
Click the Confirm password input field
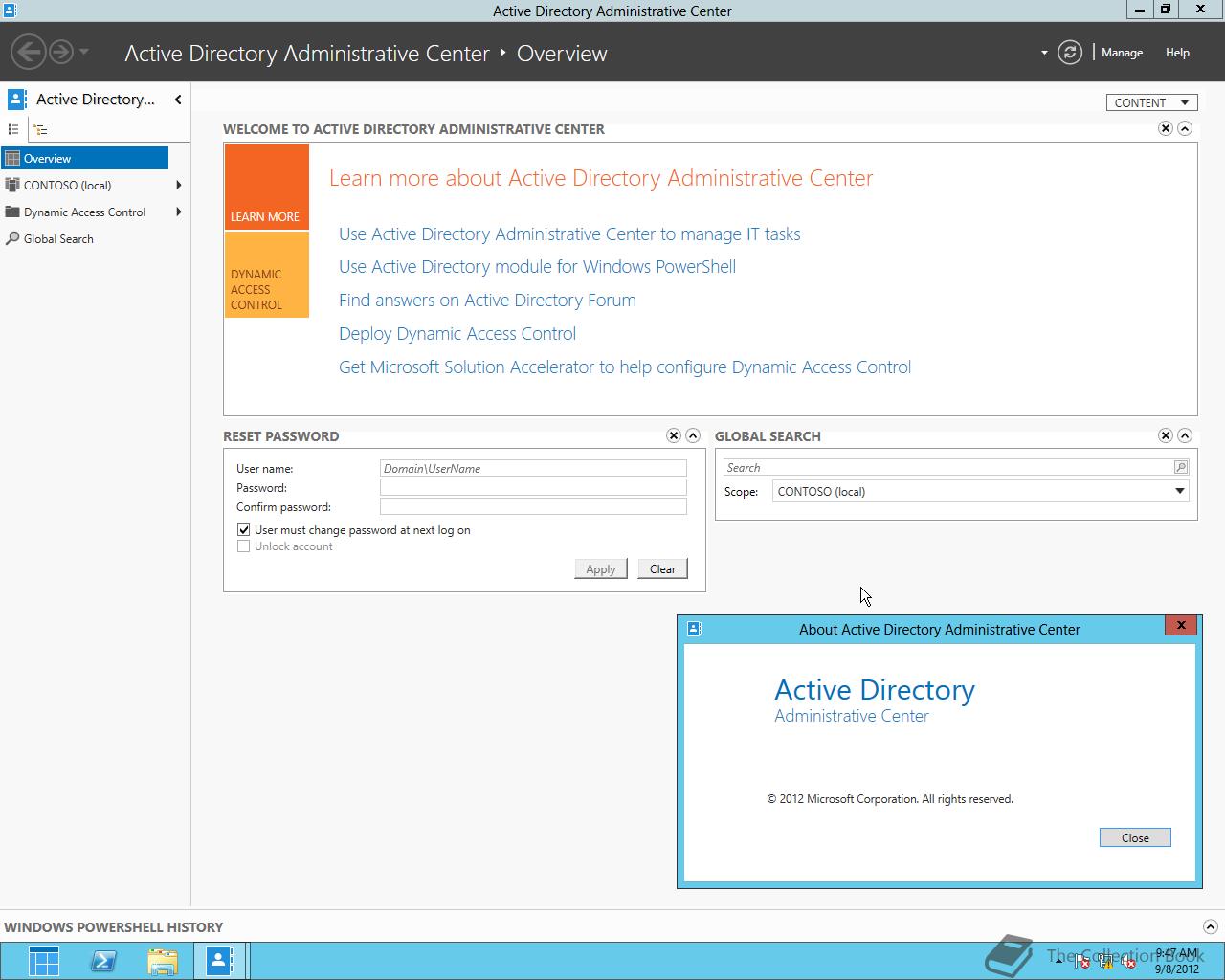click(533, 506)
